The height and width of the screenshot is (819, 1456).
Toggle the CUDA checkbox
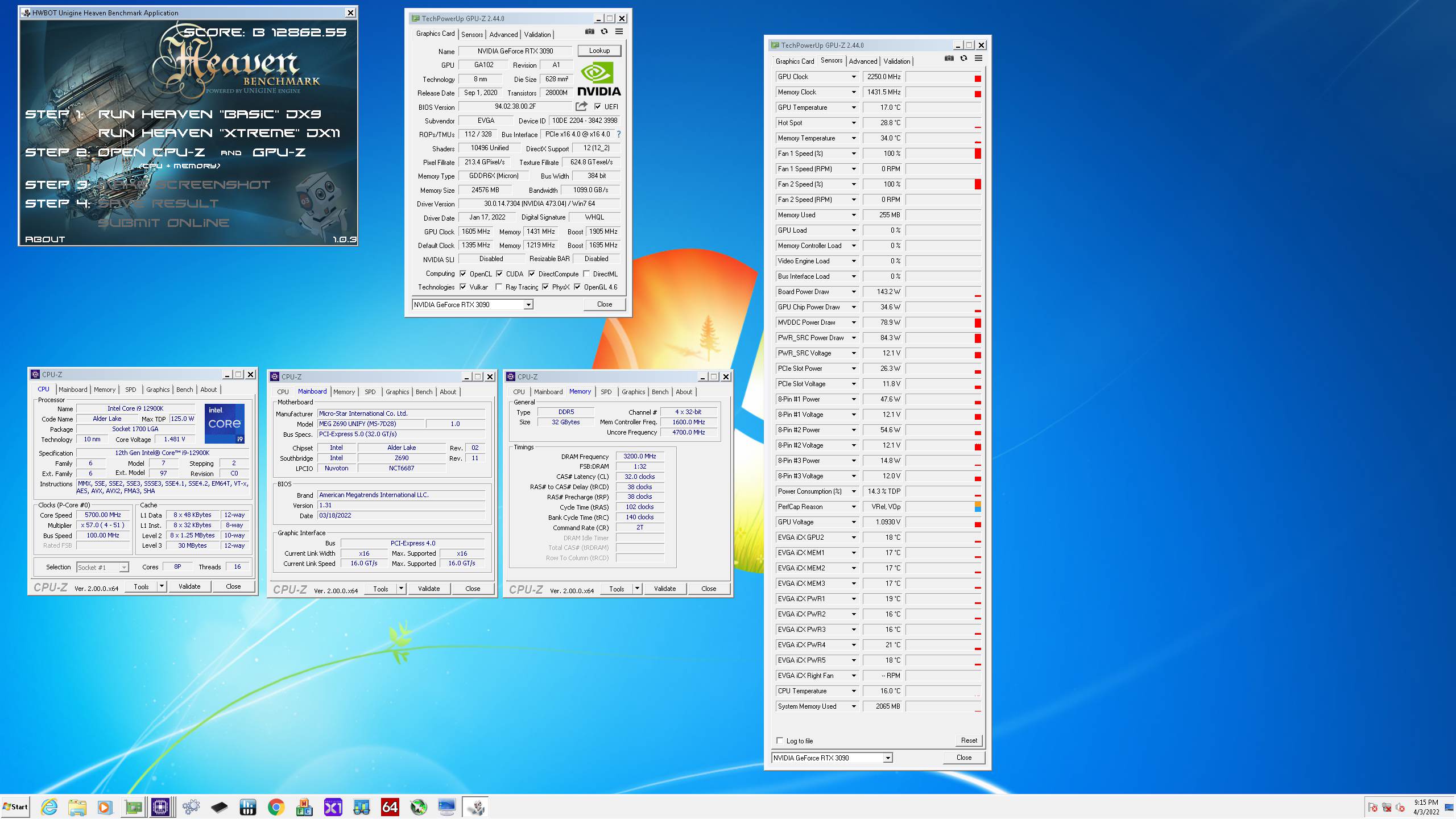coord(499,274)
